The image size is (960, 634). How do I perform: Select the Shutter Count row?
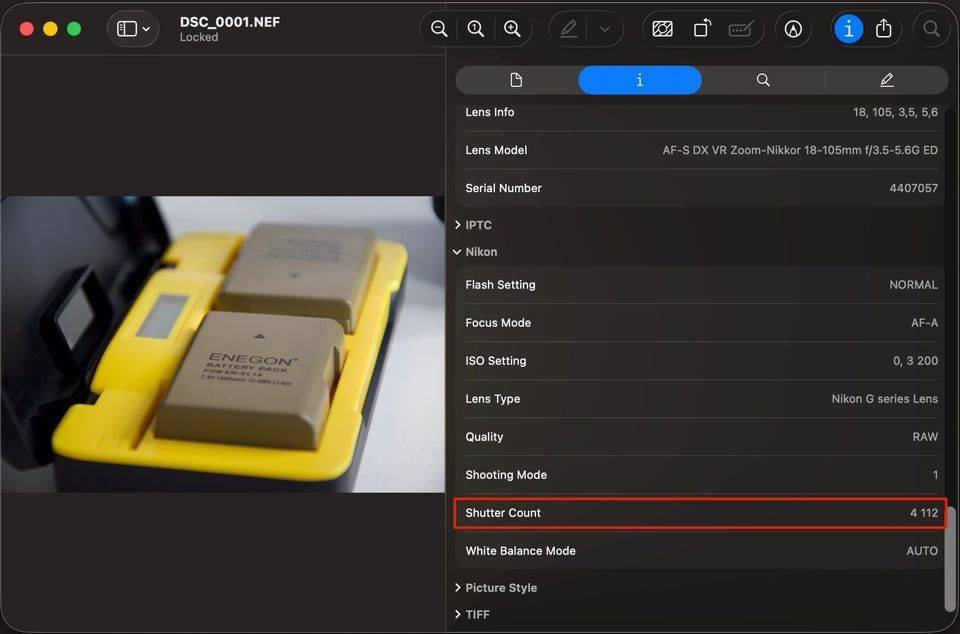click(x=701, y=513)
